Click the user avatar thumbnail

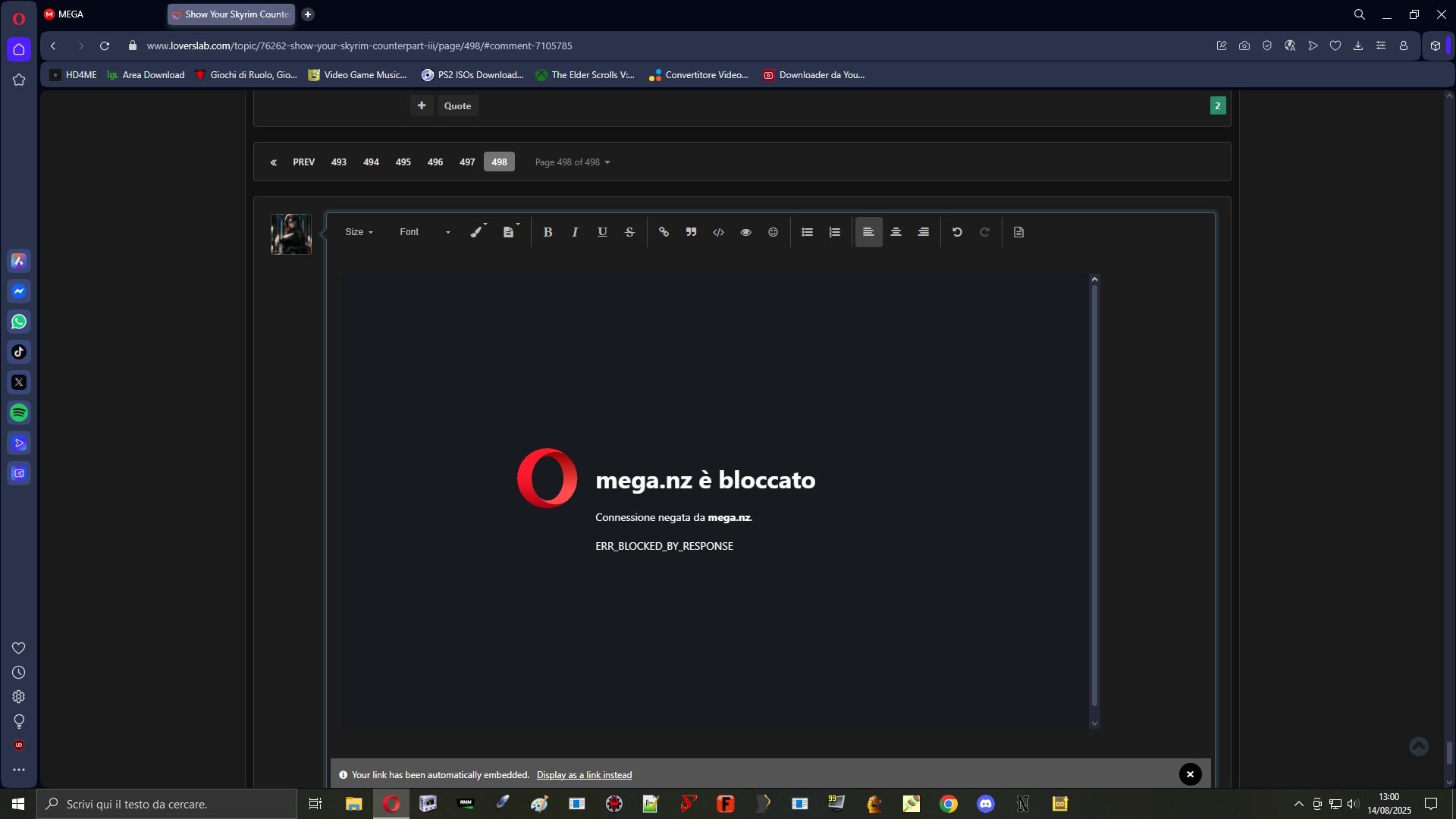(x=291, y=234)
